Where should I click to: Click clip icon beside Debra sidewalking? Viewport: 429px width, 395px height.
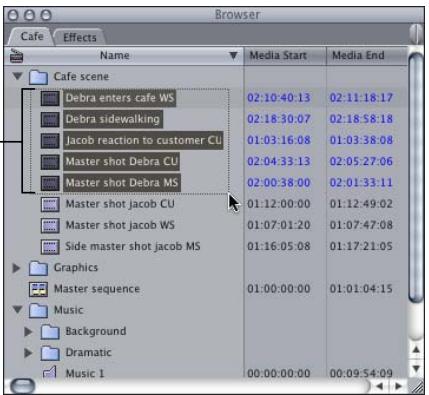[50, 119]
